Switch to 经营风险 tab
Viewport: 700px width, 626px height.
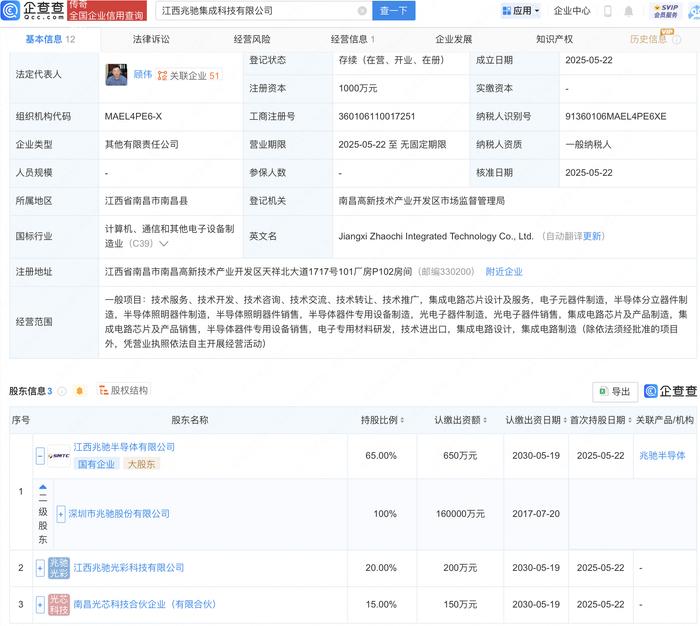(x=252, y=39)
